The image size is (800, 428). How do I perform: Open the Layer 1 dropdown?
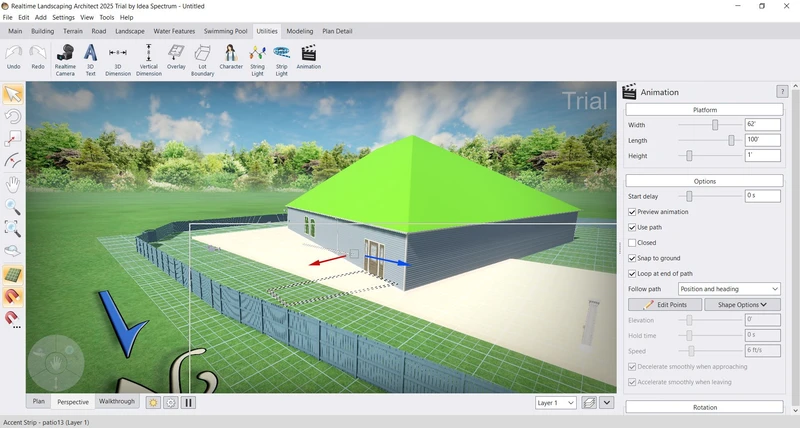[x=556, y=402]
